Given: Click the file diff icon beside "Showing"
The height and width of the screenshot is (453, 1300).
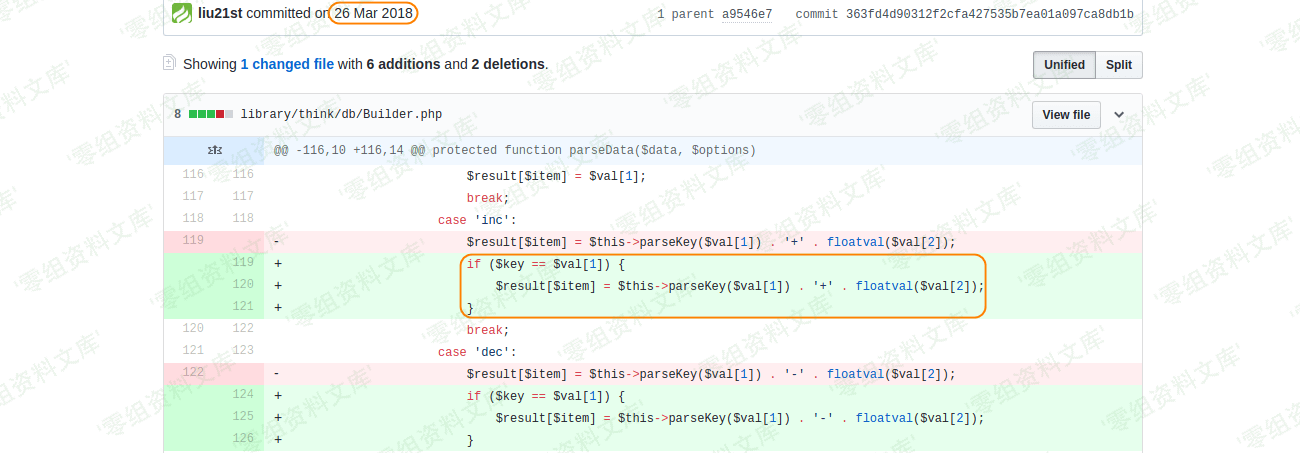Looking at the screenshot, I should tap(169, 63).
